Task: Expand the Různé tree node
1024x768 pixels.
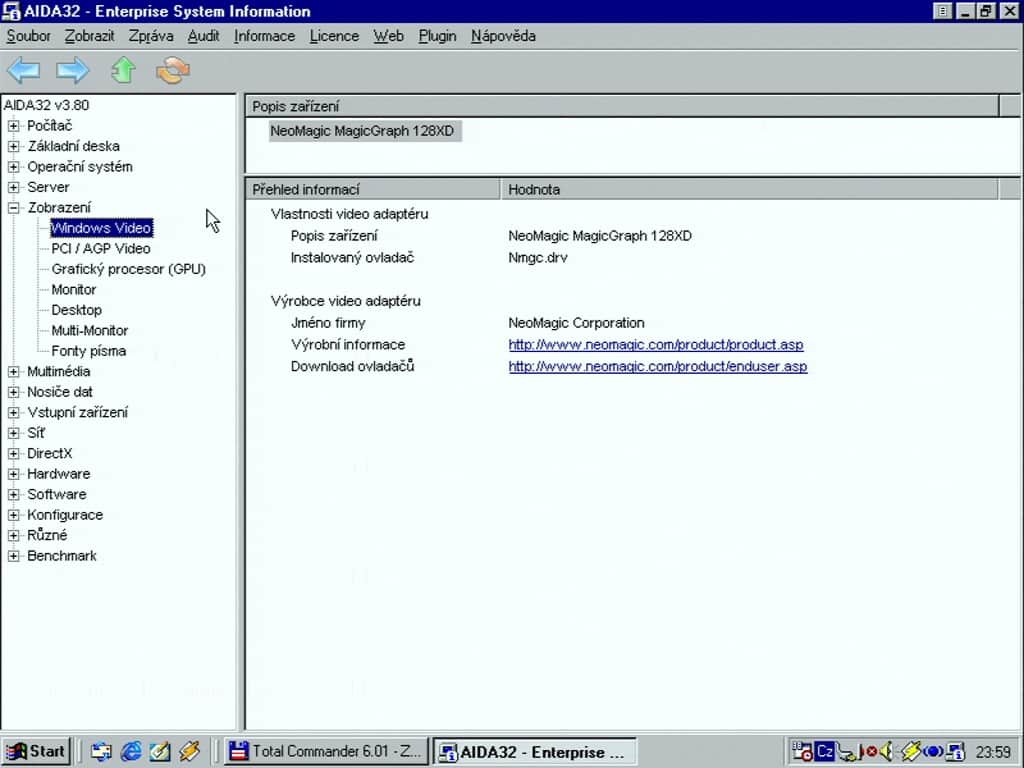Action: (x=13, y=536)
